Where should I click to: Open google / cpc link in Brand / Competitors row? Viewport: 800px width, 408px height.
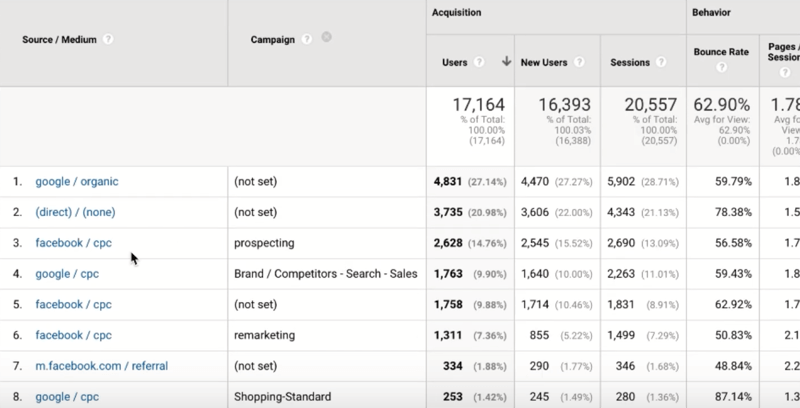pos(67,274)
